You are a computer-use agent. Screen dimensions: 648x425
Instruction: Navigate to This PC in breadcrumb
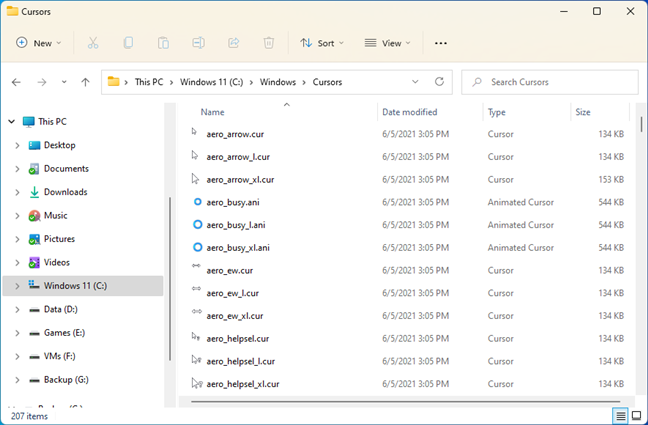click(149, 82)
